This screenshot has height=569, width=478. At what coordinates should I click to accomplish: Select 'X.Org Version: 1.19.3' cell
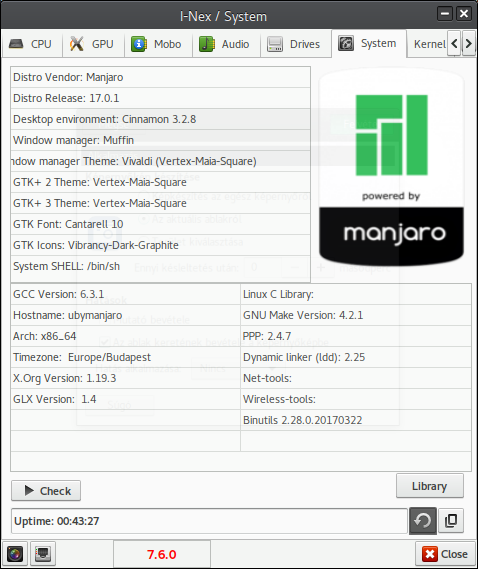point(126,378)
